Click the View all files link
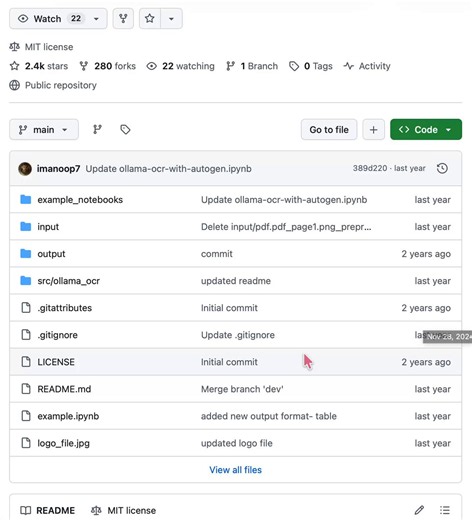This screenshot has height=520, width=472. click(x=236, y=470)
